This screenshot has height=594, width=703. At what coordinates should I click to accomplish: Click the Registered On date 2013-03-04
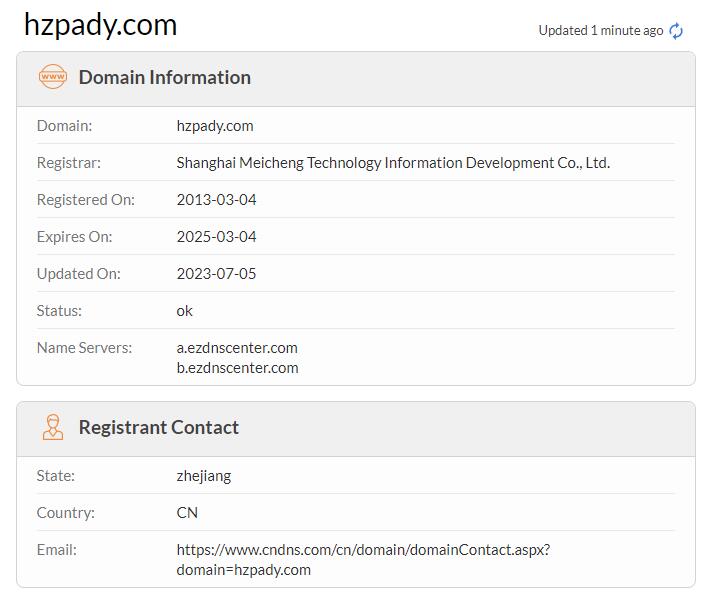pos(216,200)
